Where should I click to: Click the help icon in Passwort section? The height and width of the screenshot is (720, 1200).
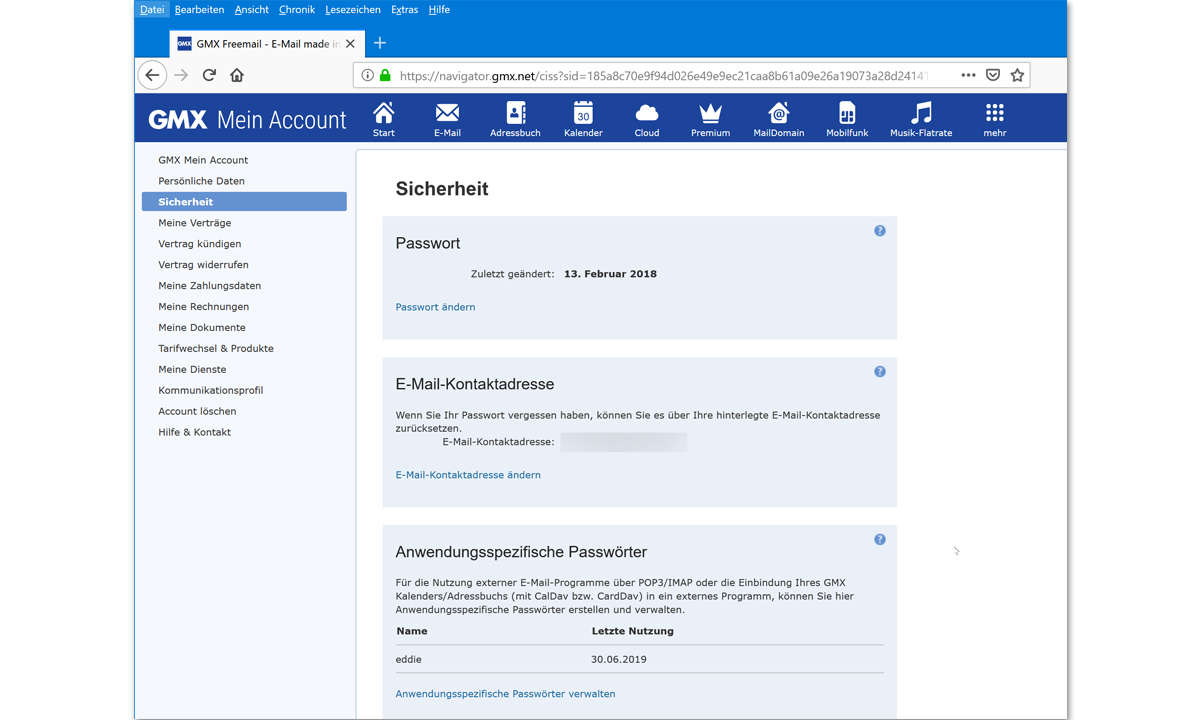880,231
